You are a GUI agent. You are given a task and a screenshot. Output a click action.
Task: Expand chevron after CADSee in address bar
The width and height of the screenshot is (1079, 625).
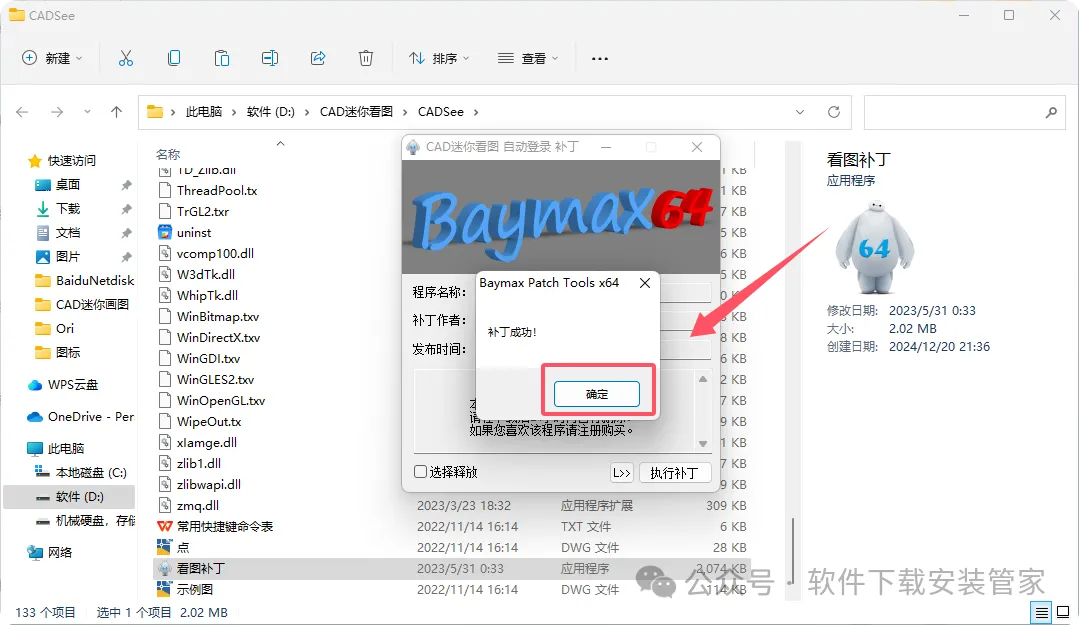[476, 112]
